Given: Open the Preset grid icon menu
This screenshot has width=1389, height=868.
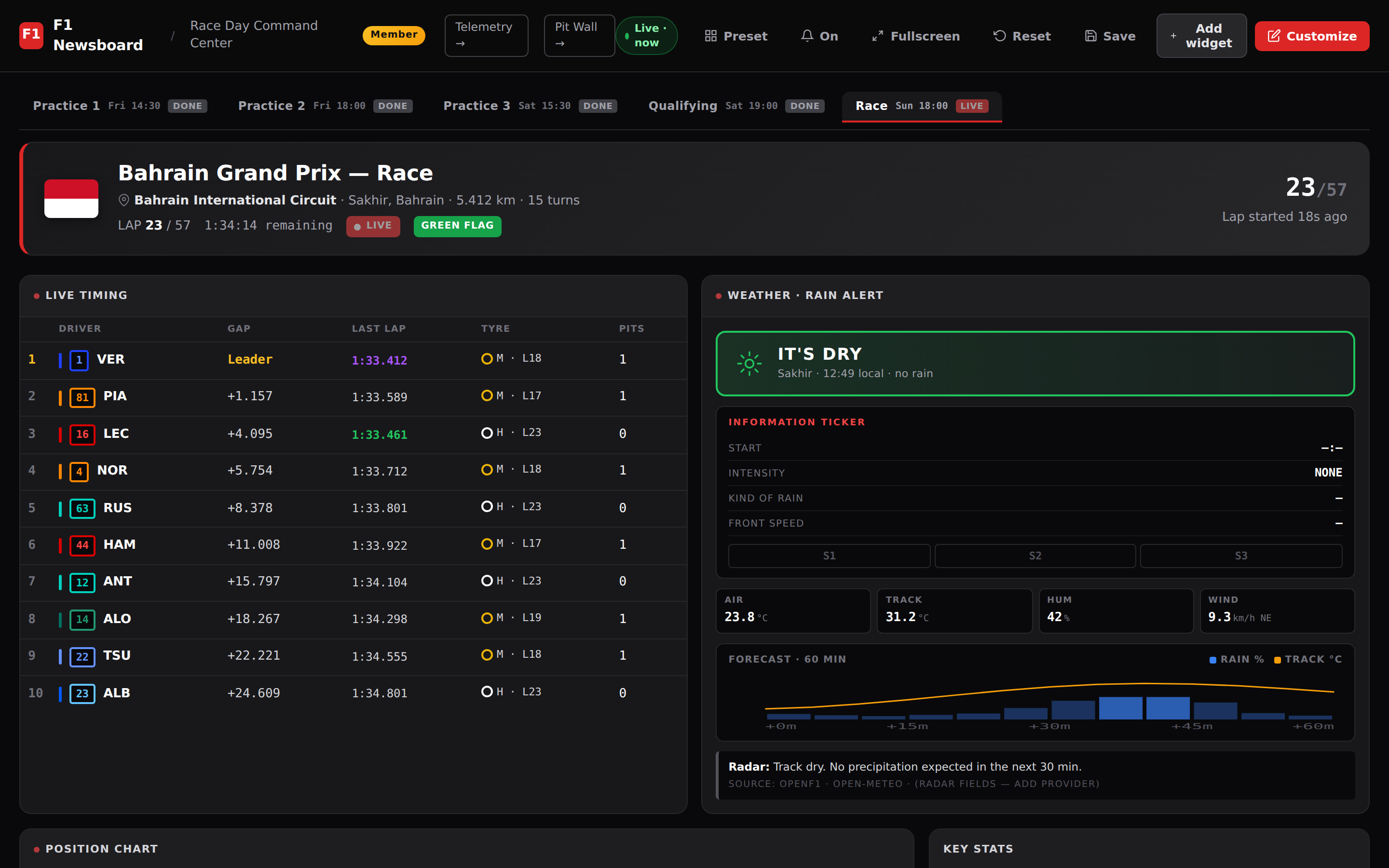Looking at the screenshot, I should click(710, 36).
